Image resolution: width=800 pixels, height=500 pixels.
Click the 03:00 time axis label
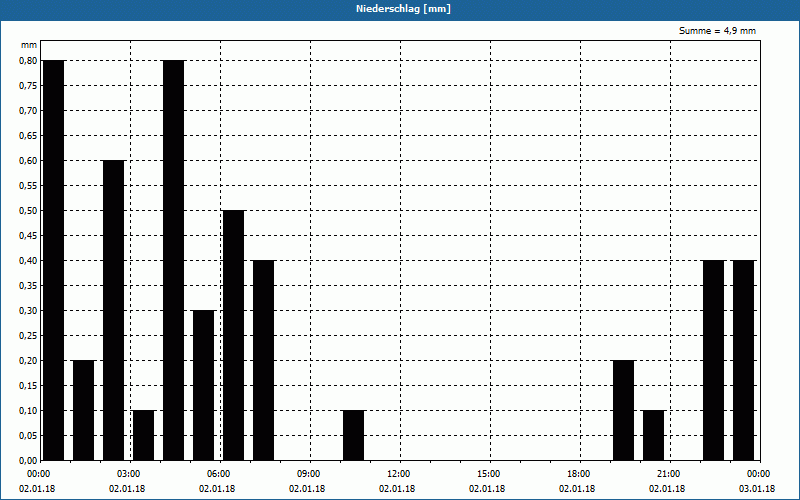tap(128, 474)
